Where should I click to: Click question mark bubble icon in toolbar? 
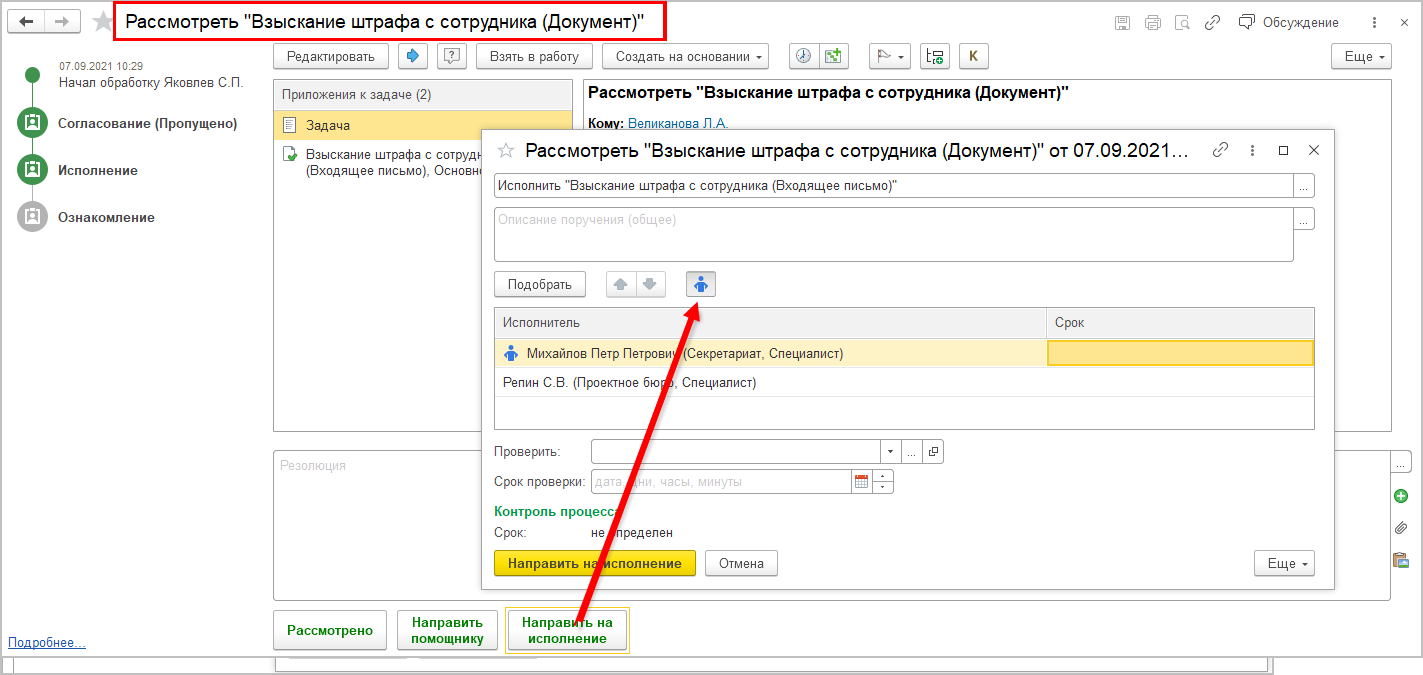click(452, 57)
